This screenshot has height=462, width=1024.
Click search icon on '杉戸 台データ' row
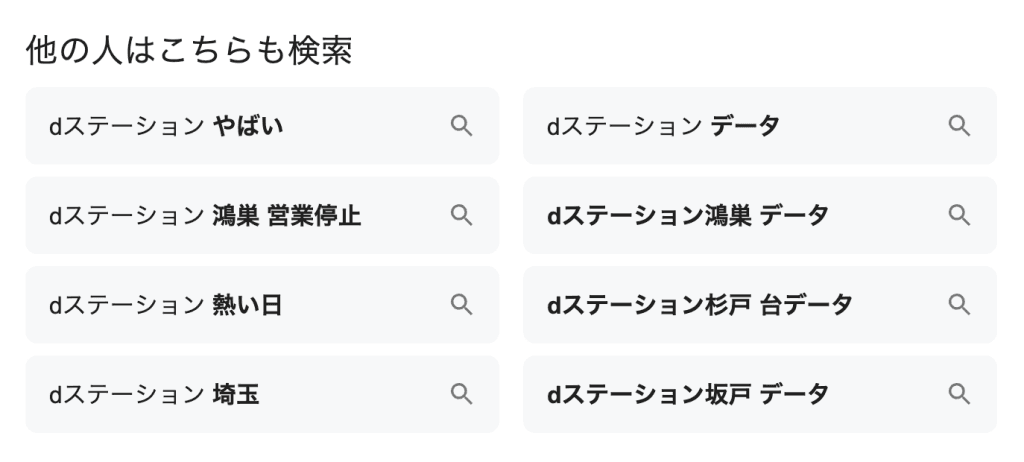tap(959, 305)
